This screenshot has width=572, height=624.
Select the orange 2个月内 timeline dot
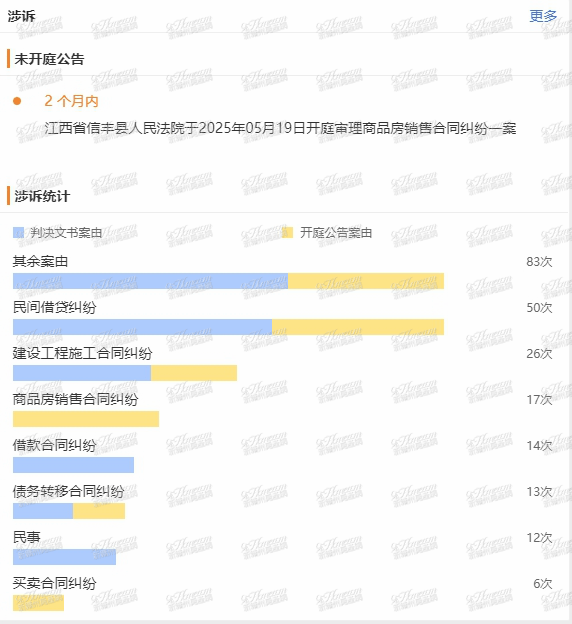pyautogui.click(x=17, y=101)
